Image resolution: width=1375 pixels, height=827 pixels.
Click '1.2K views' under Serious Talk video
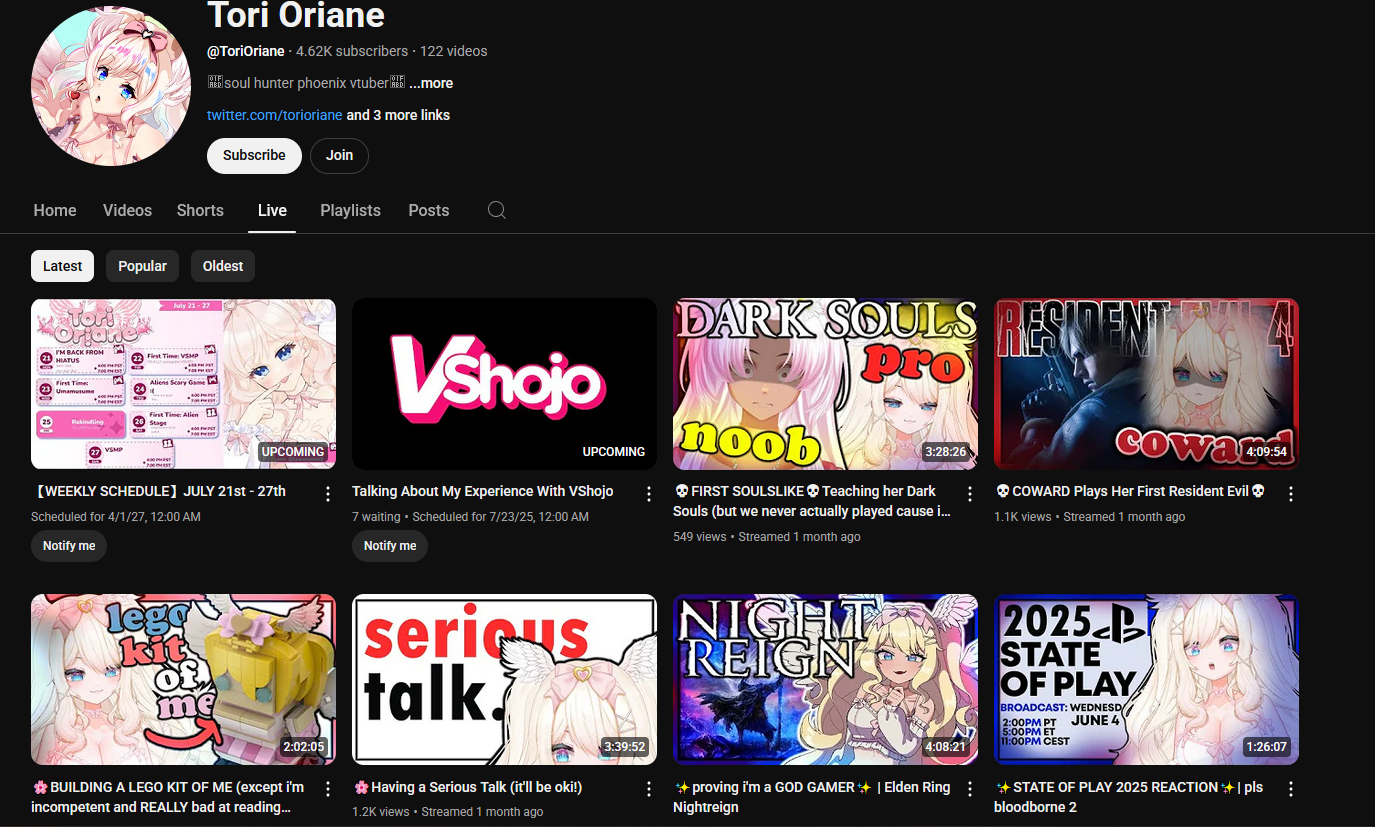381,812
